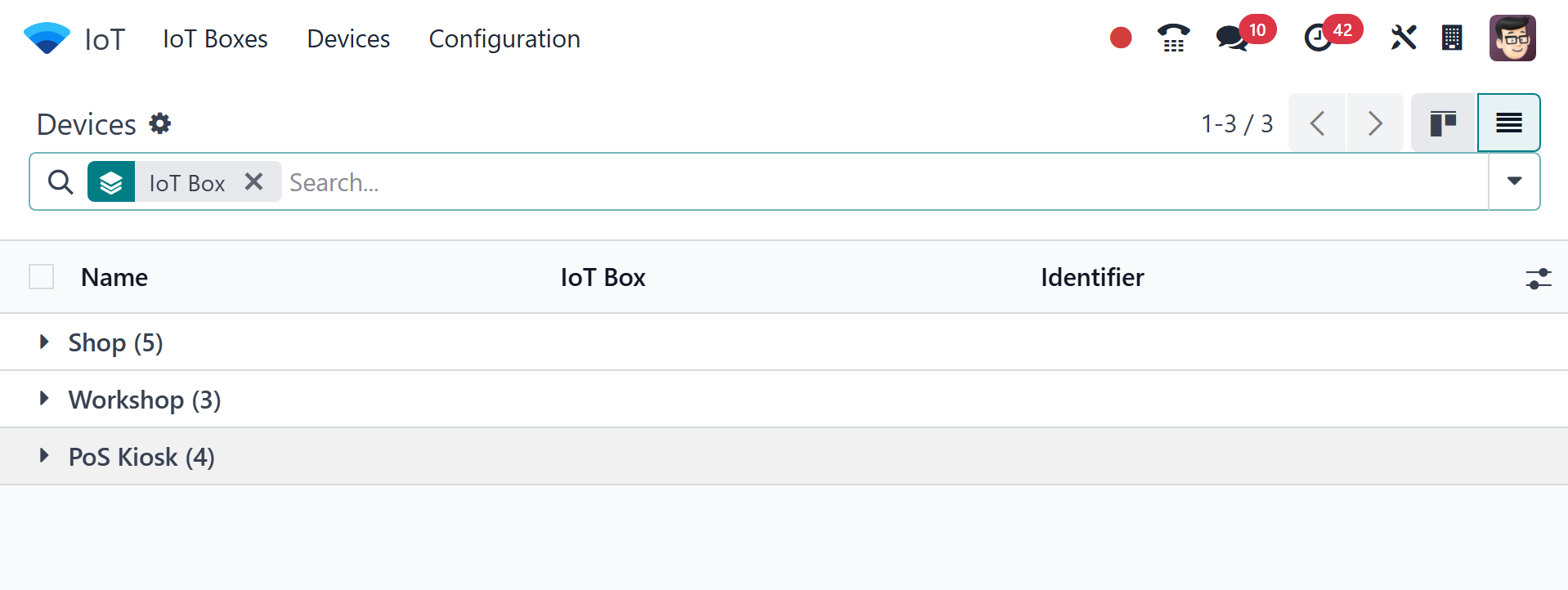Switch to the list view
The width and height of the screenshot is (1568, 590).
1508,123
